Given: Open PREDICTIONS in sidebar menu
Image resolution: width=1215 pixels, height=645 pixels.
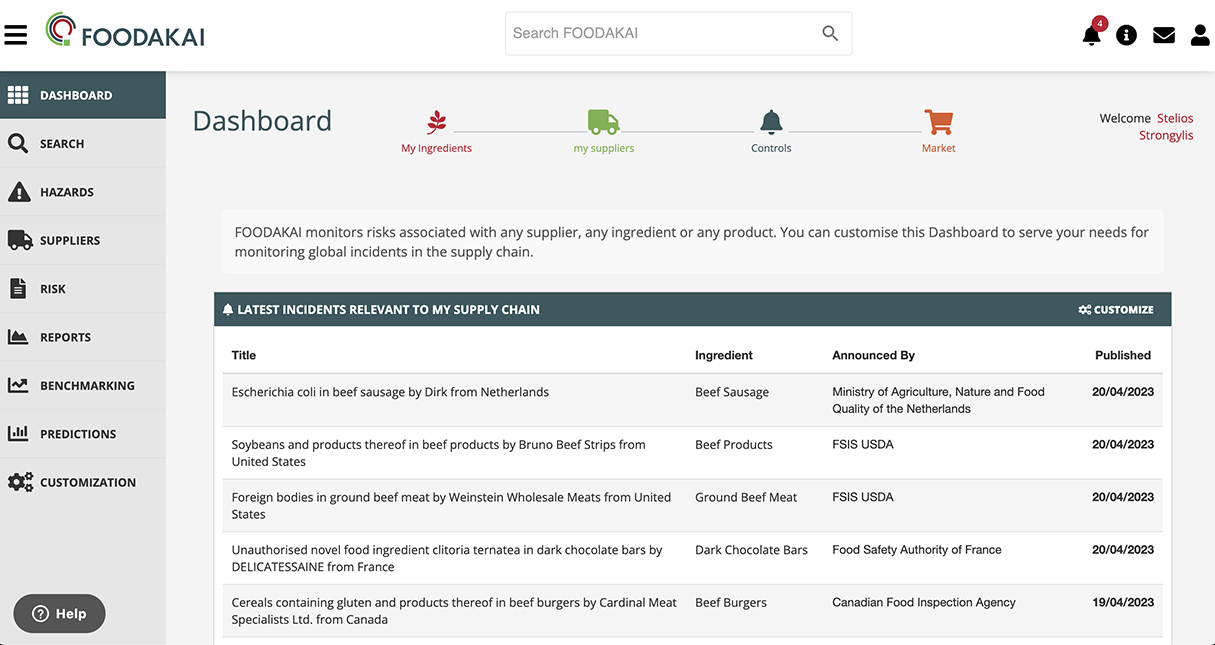Looking at the screenshot, I should [x=83, y=433].
